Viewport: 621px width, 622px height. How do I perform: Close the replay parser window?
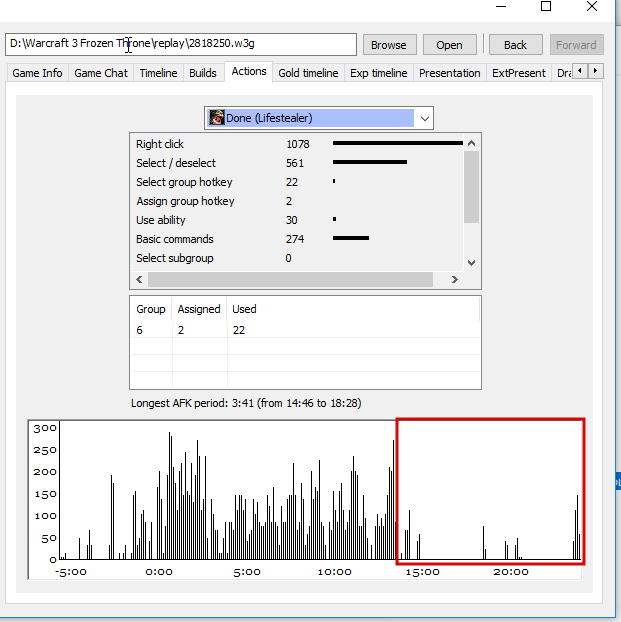(592, 6)
